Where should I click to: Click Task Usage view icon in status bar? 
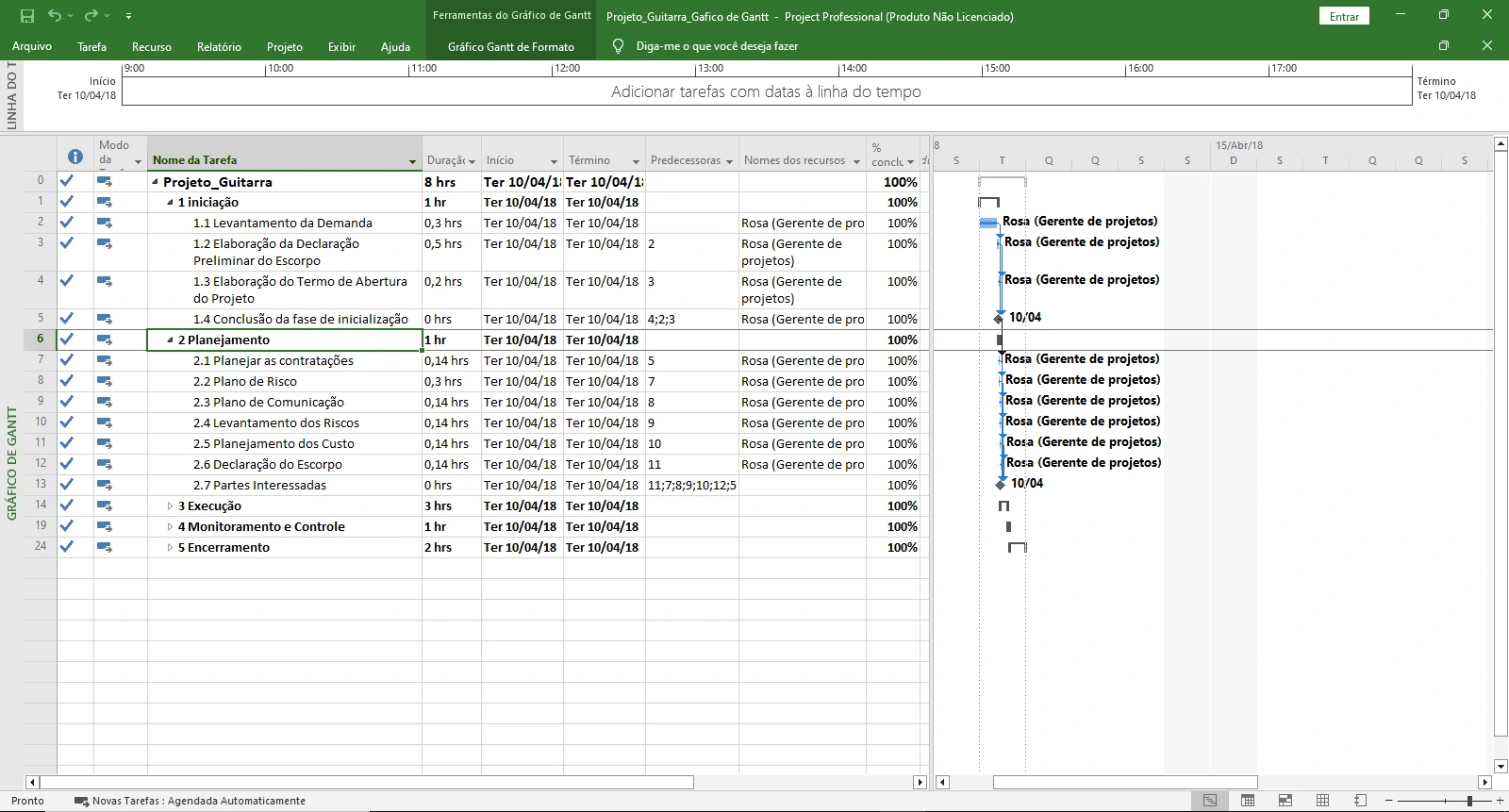[x=1248, y=801]
